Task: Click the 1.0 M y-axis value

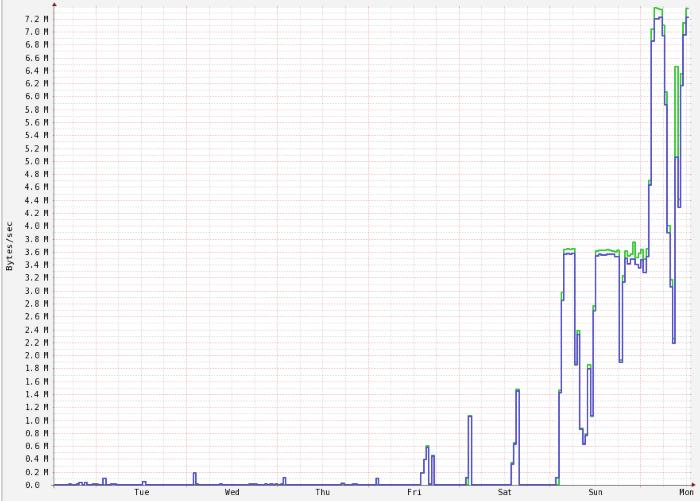Action: pyautogui.click(x=35, y=420)
